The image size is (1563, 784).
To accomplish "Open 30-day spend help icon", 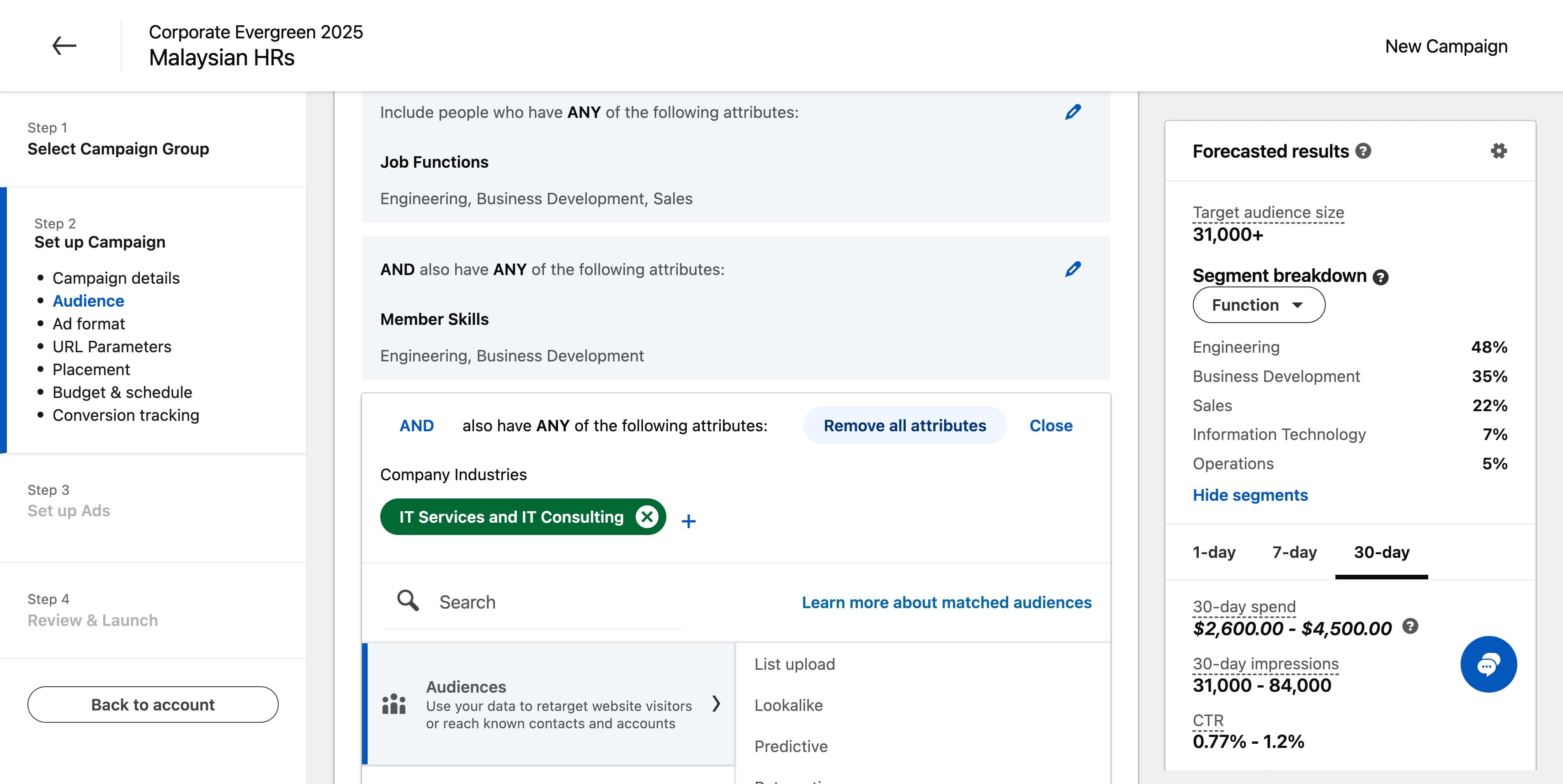I will (1410, 626).
